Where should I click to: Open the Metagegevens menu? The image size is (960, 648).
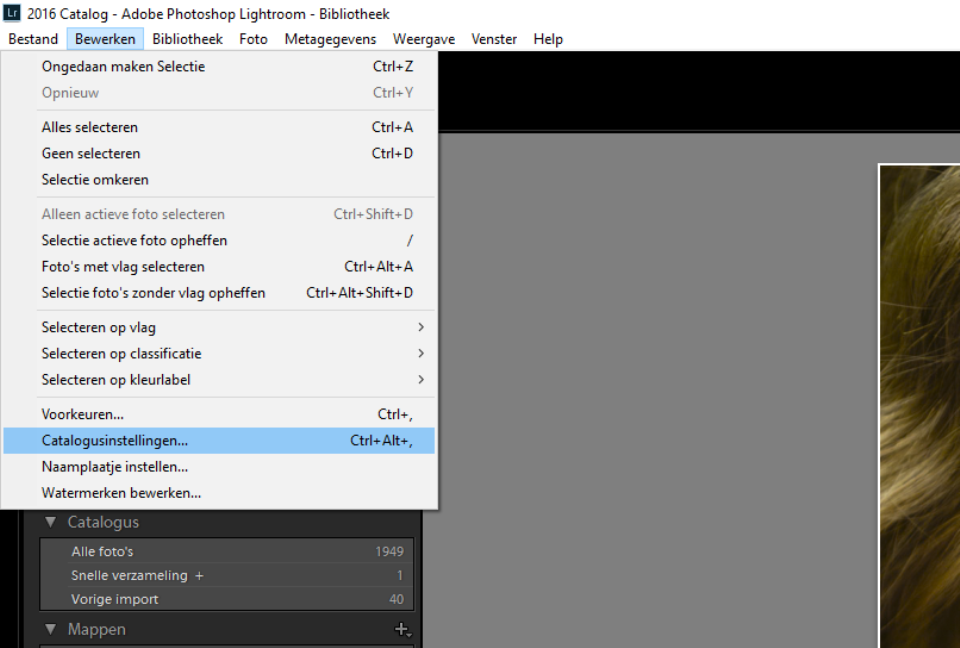click(330, 39)
